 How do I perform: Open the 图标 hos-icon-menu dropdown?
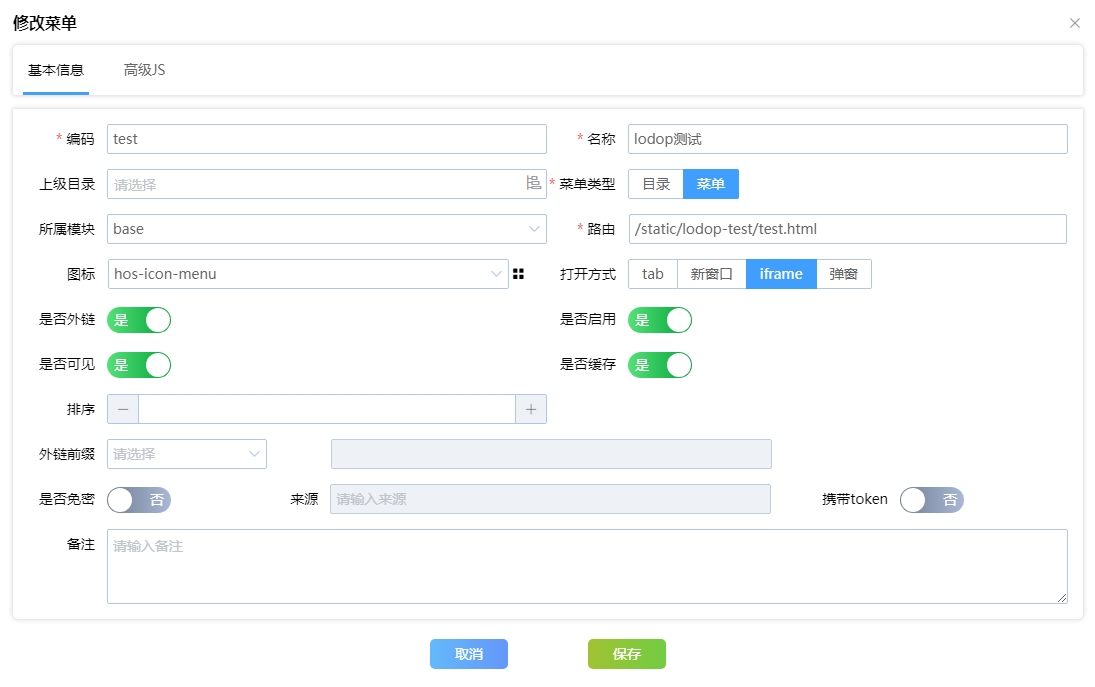tap(308, 274)
